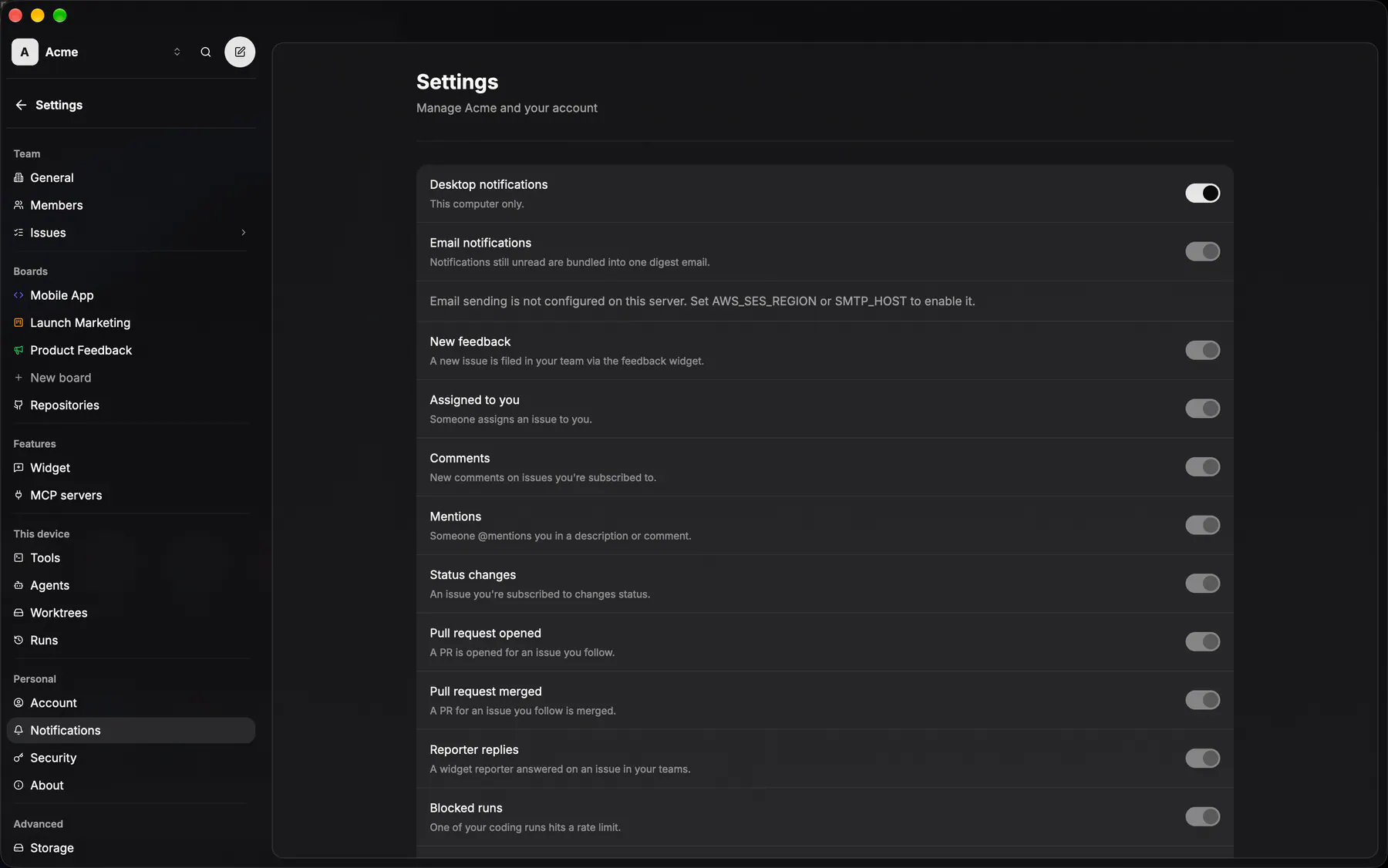This screenshot has width=1388, height=868.
Task: Select the Notifications settings item
Action: click(x=131, y=730)
